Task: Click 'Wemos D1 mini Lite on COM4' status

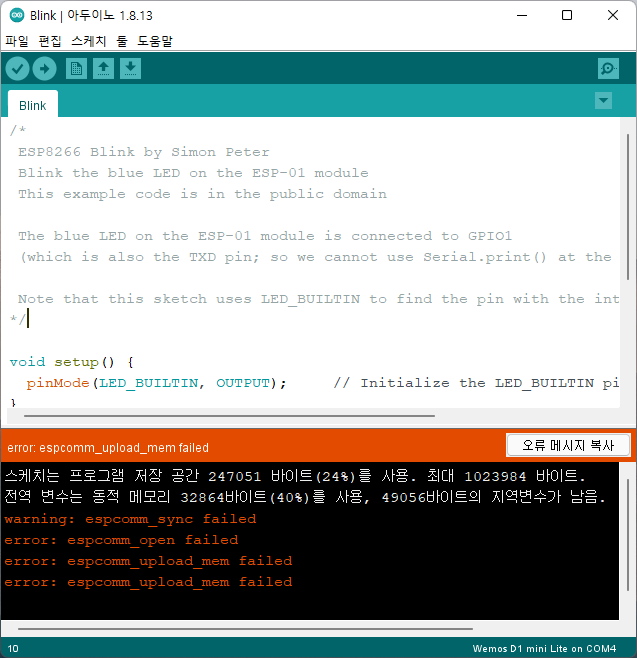Action: [x=544, y=648]
